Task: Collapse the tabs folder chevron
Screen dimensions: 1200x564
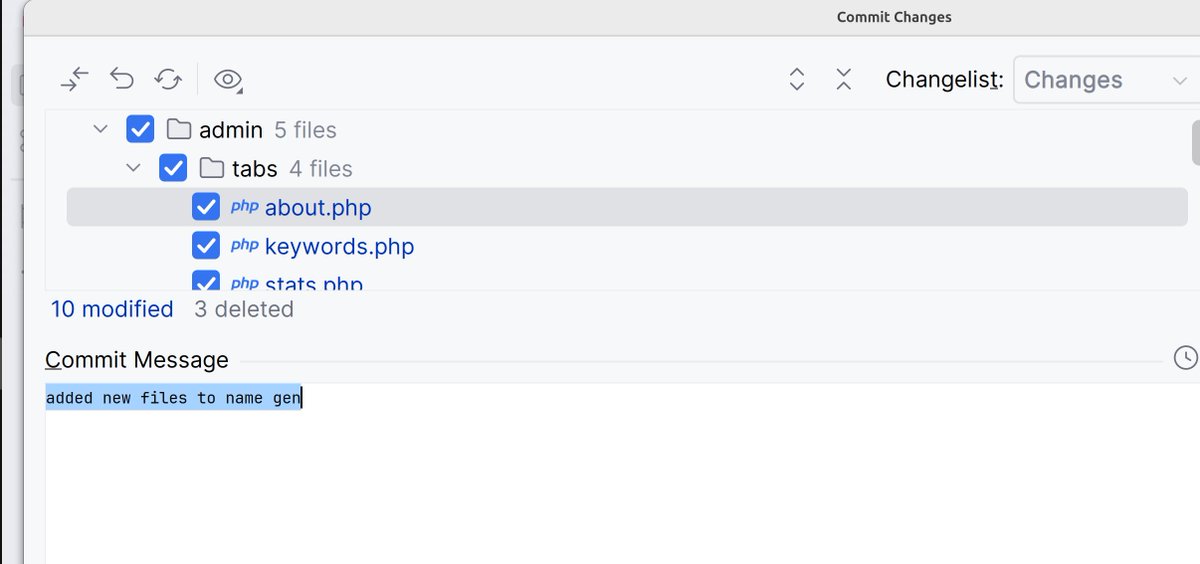Action: point(133,168)
